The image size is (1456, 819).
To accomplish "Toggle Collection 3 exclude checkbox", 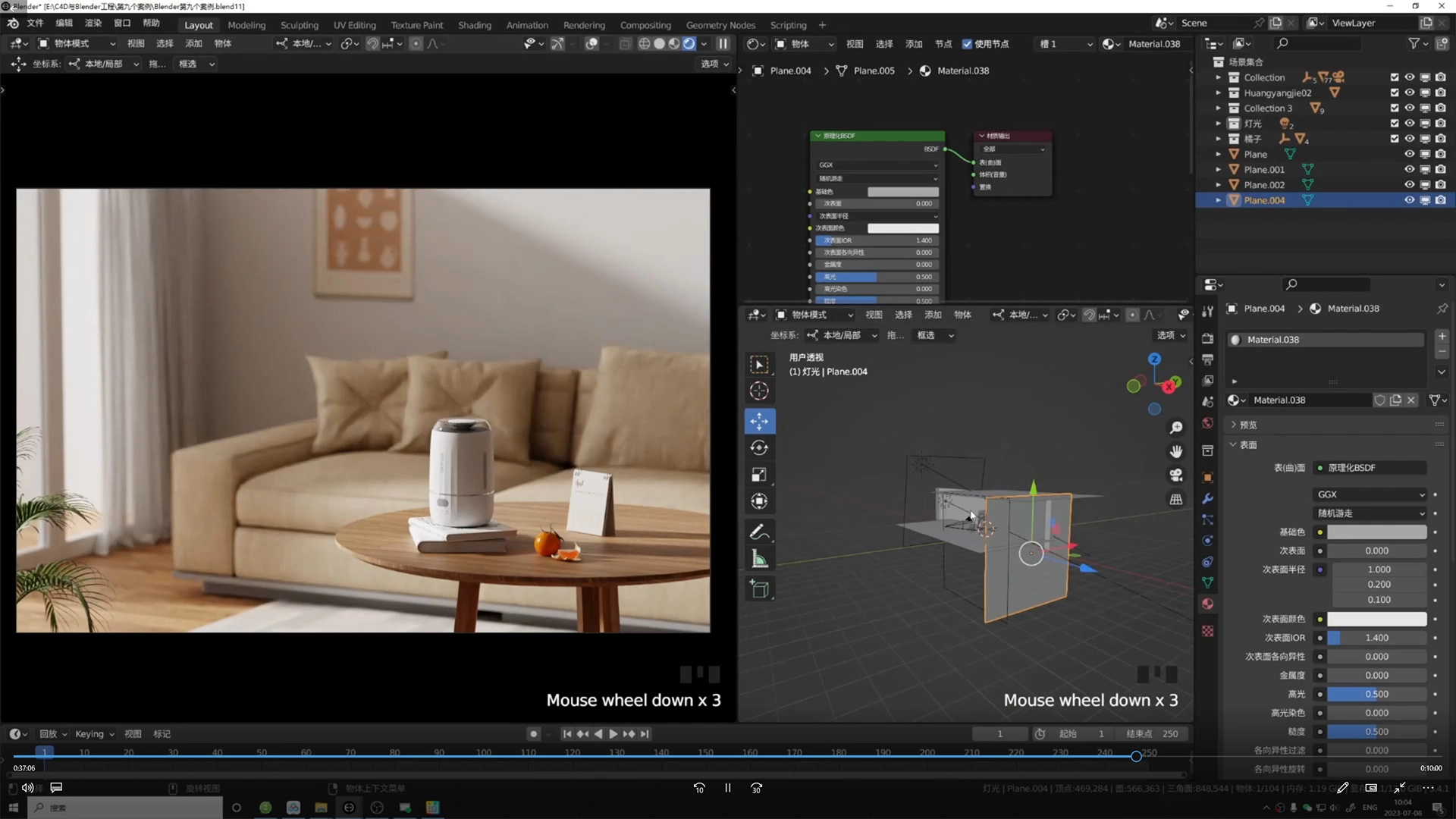I will (1394, 108).
